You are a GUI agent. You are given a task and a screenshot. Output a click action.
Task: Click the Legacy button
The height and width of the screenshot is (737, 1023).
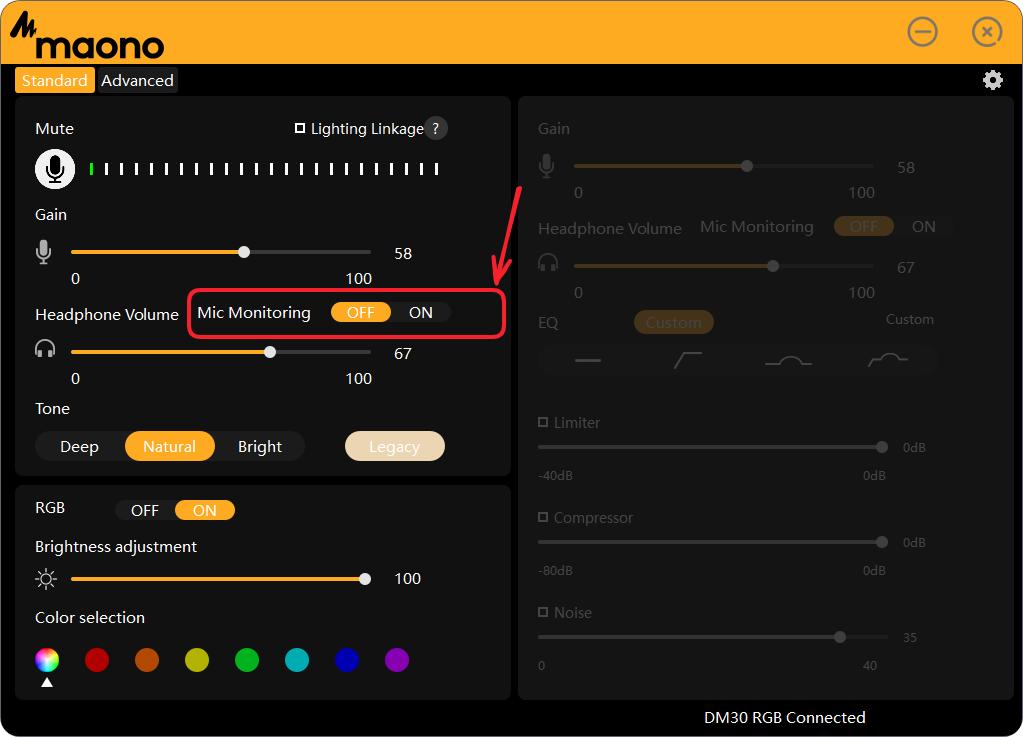(394, 447)
